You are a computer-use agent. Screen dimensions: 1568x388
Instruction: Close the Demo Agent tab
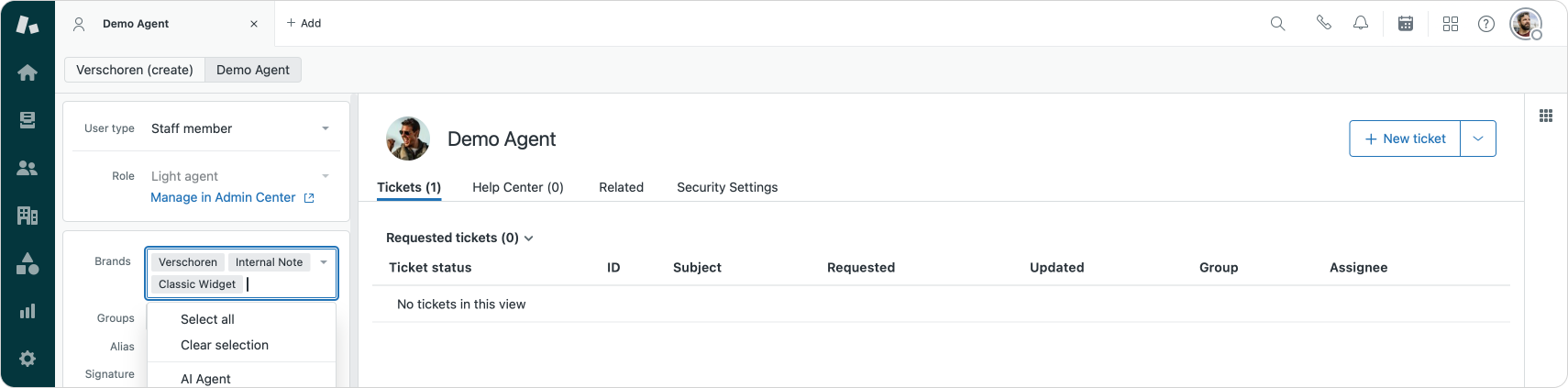click(x=254, y=24)
